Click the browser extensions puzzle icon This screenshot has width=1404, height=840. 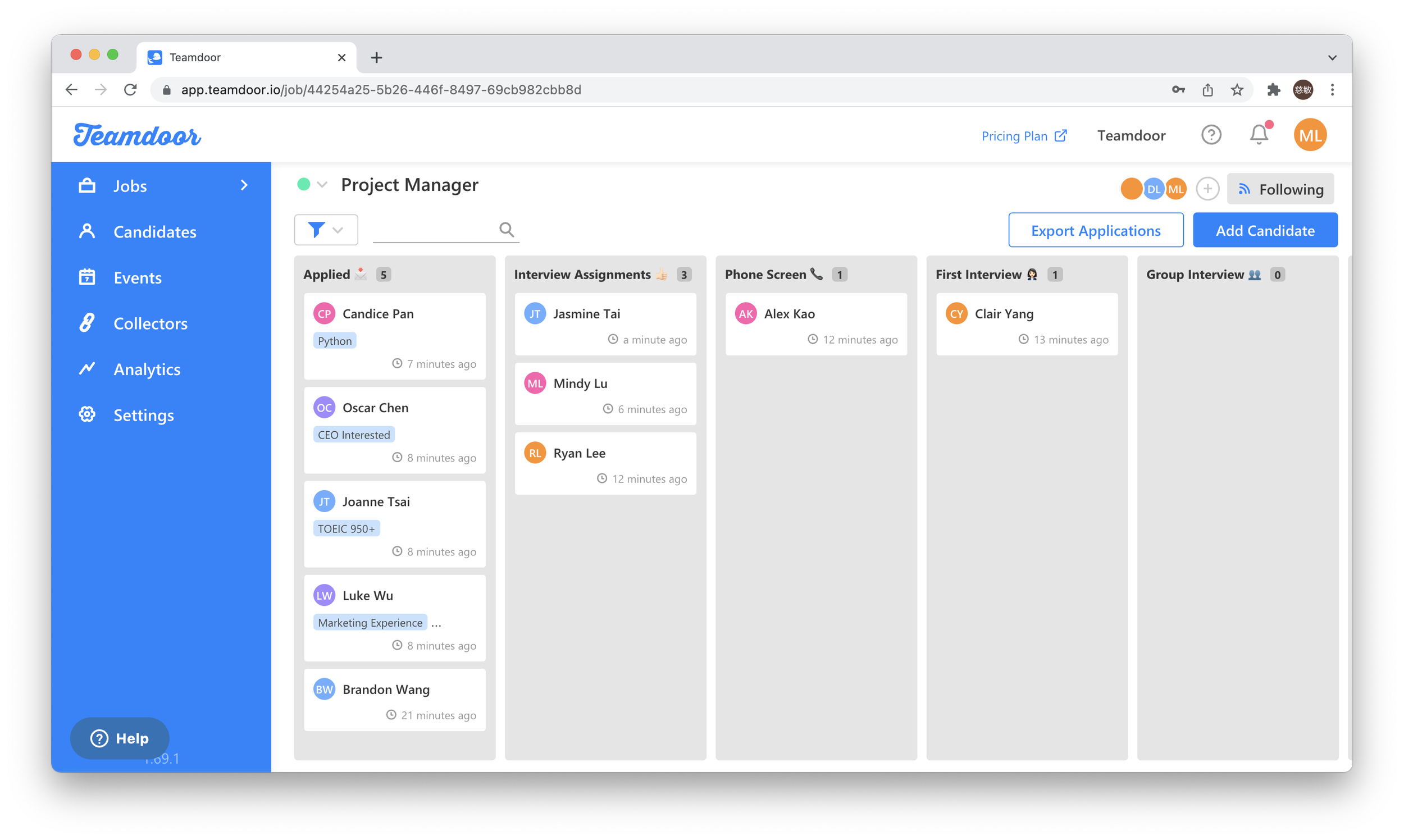pyautogui.click(x=1273, y=90)
